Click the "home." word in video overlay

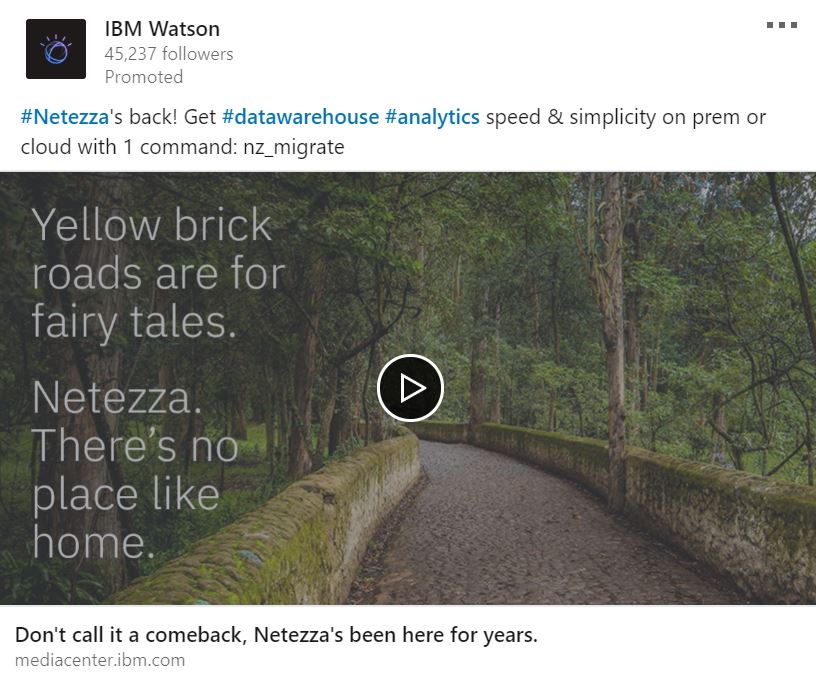[93, 543]
